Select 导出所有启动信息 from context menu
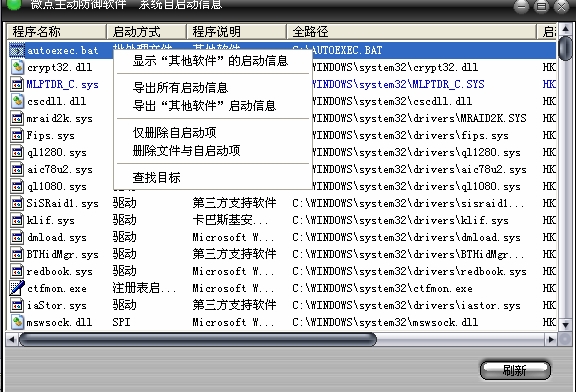Image resolution: width=576 pixels, height=392 pixels. pos(181,88)
